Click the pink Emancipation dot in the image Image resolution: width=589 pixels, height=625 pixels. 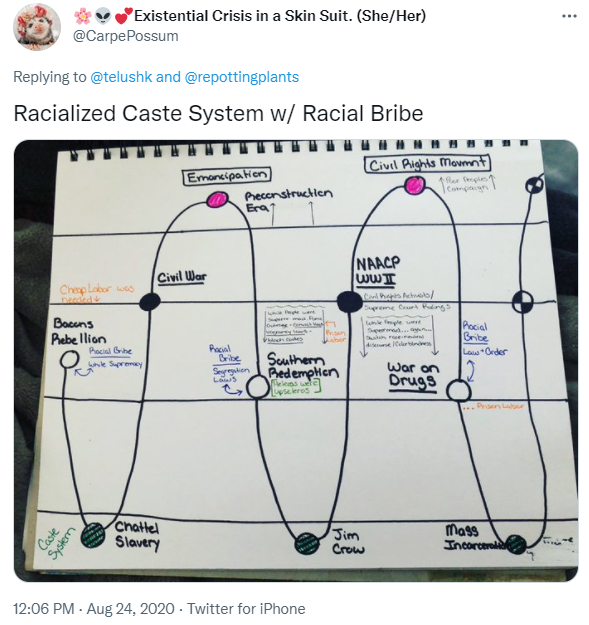[218, 199]
